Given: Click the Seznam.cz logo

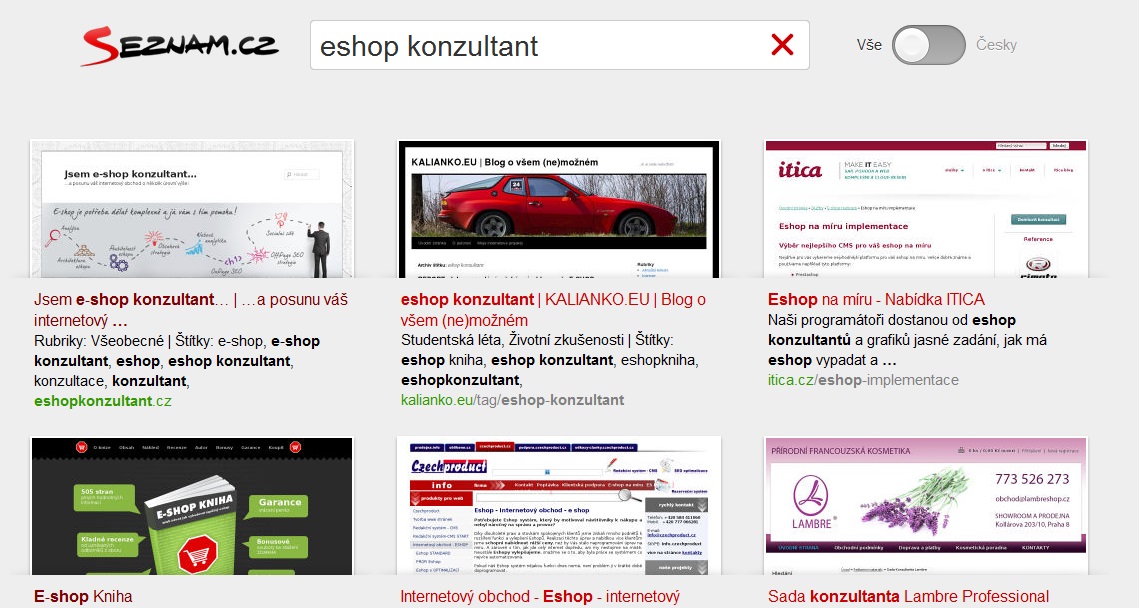Looking at the screenshot, I should click(180, 46).
